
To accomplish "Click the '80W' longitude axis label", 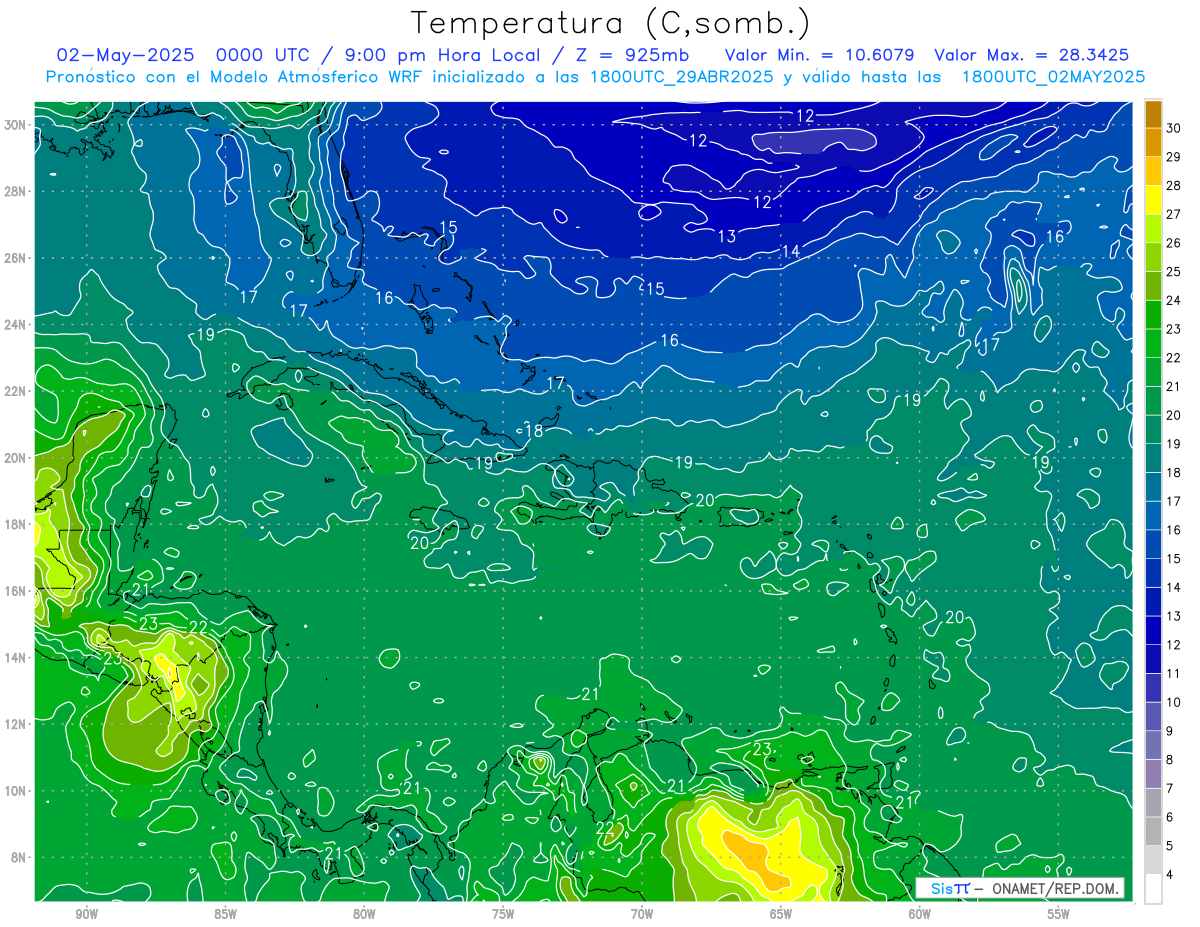I will 364,914.
